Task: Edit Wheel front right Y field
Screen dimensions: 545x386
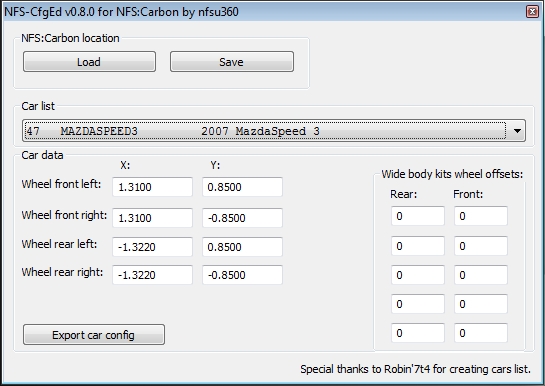Action: tap(242, 218)
